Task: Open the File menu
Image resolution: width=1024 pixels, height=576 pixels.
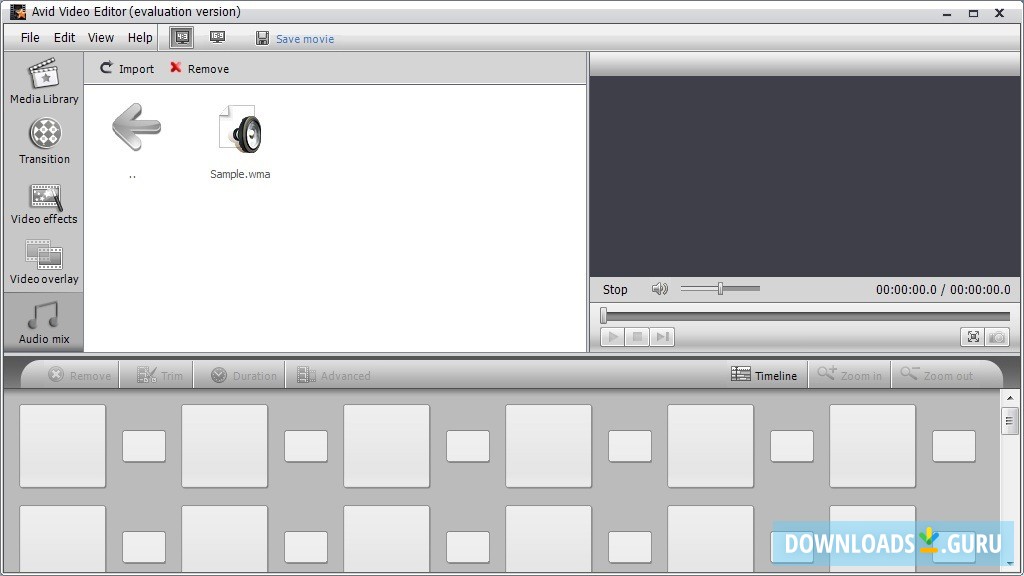Action: tap(30, 38)
